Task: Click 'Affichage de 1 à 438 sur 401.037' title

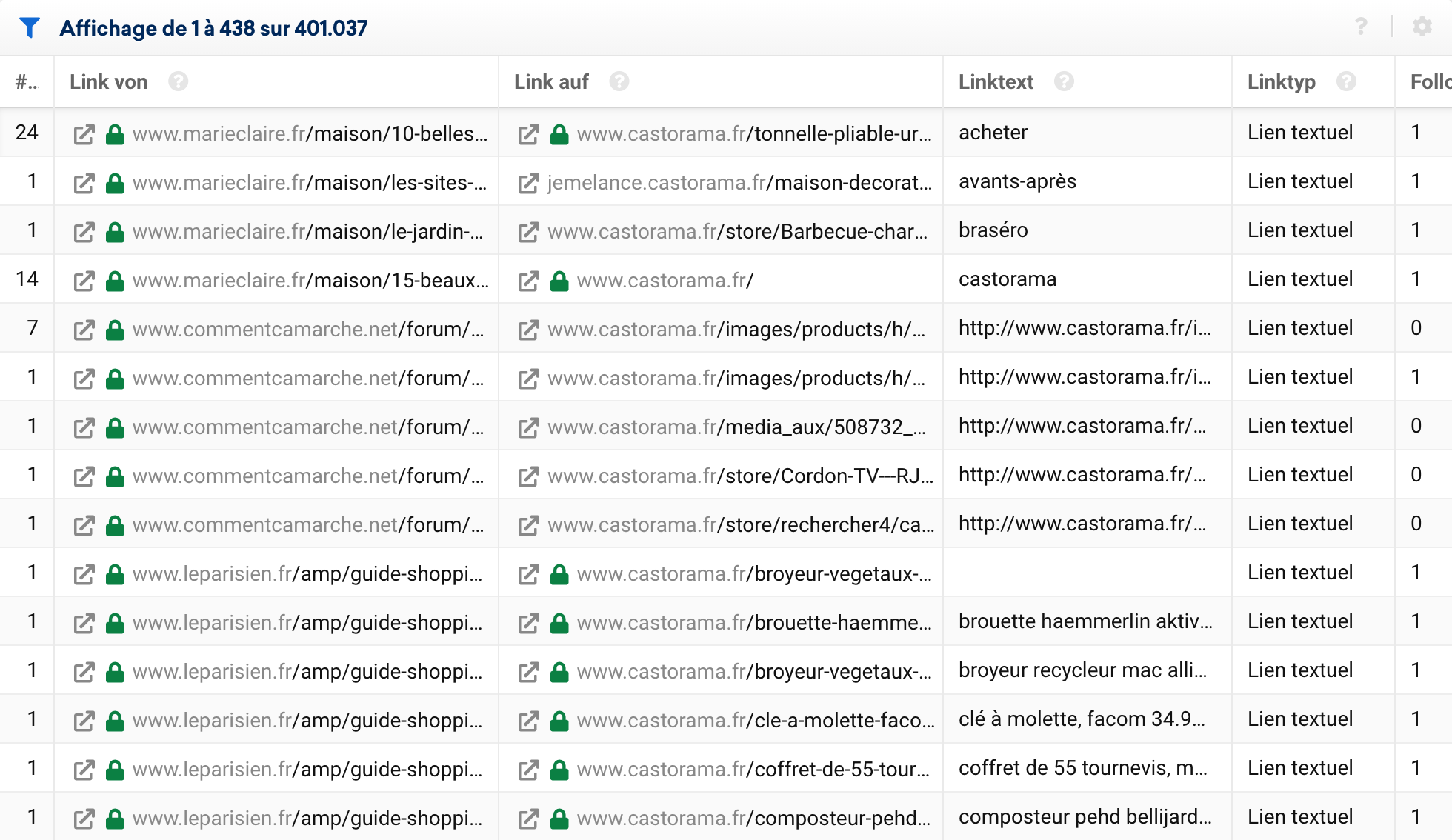Action: 213,28
